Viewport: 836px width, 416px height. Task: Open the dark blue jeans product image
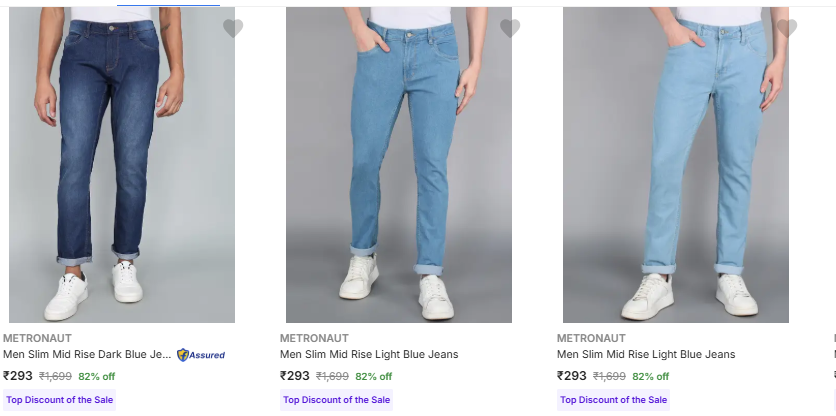coord(122,165)
